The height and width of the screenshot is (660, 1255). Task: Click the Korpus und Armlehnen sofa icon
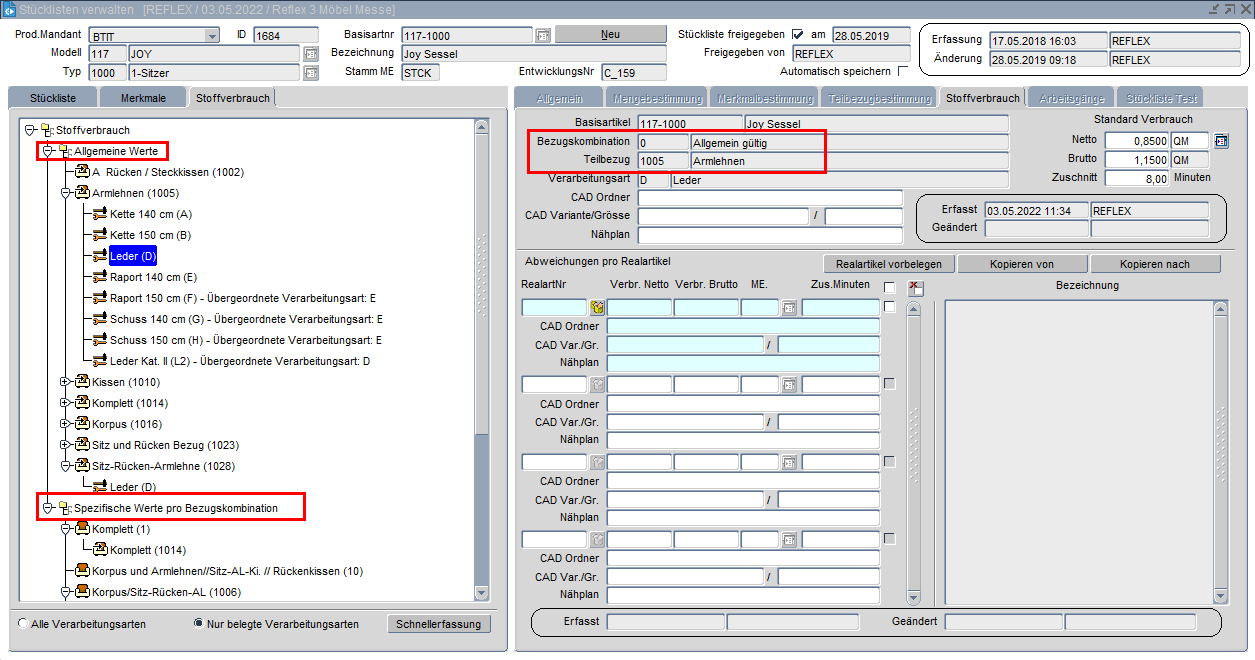[x=82, y=571]
